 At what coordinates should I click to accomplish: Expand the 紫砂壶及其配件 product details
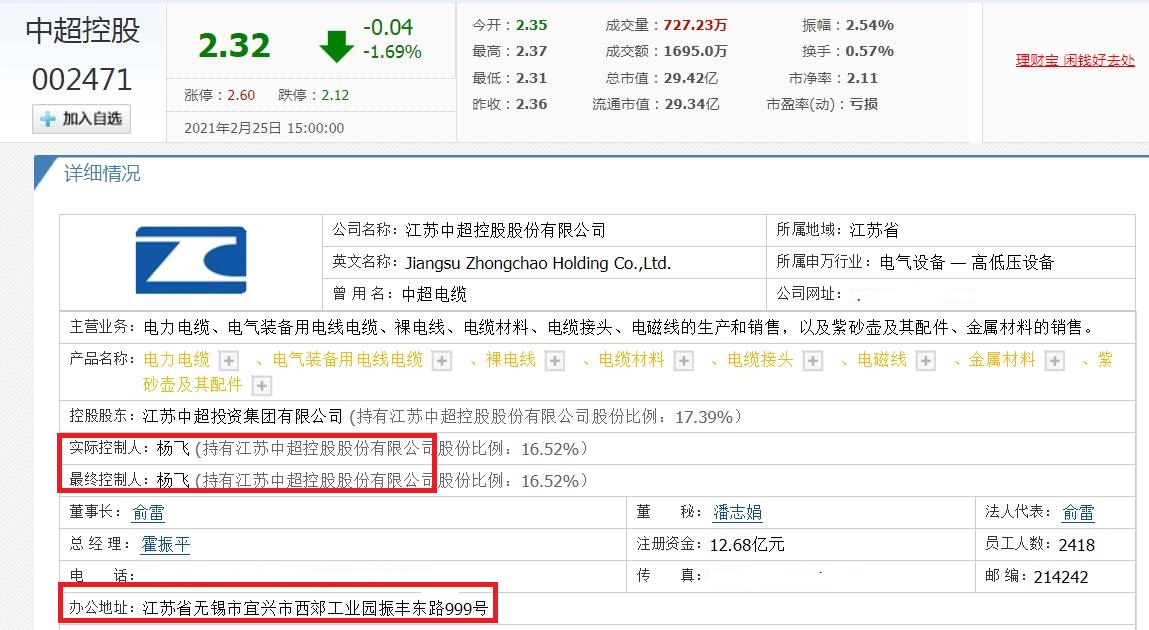[x=259, y=384]
